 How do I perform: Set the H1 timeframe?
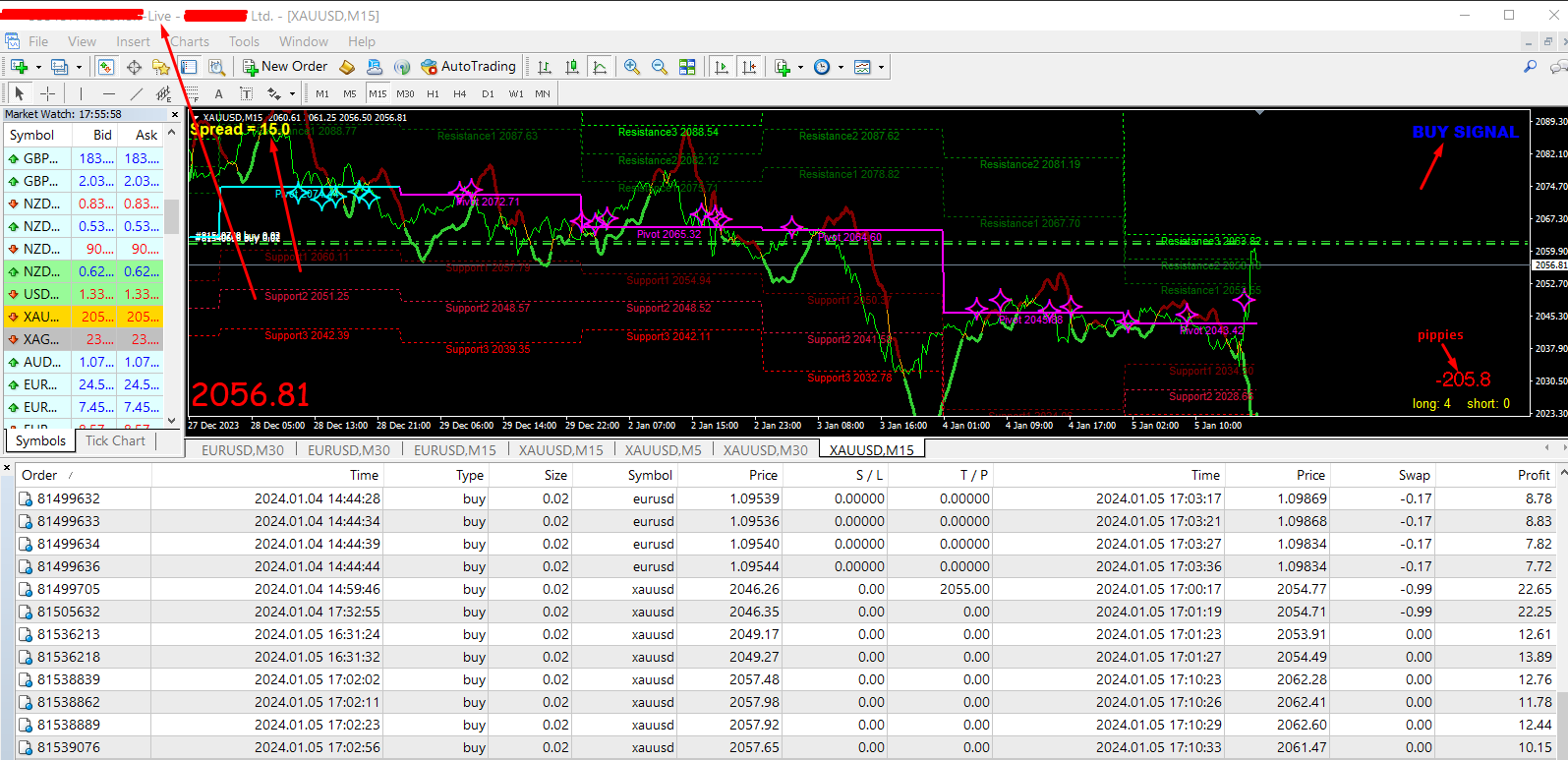(433, 93)
